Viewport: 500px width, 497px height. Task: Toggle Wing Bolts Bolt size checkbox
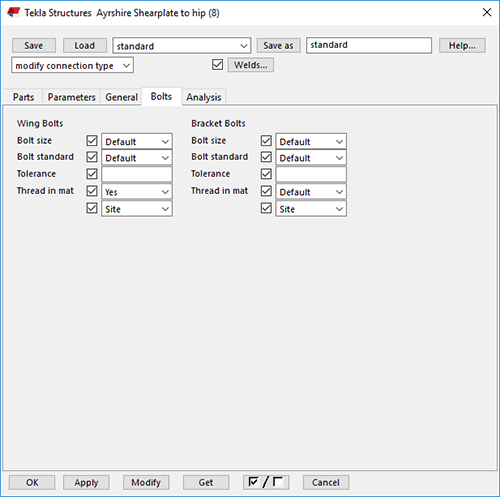click(x=92, y=141)
